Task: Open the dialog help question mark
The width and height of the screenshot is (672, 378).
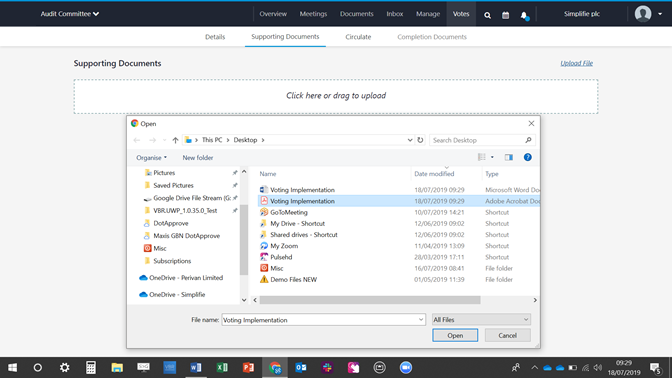Action: (528, 157)
